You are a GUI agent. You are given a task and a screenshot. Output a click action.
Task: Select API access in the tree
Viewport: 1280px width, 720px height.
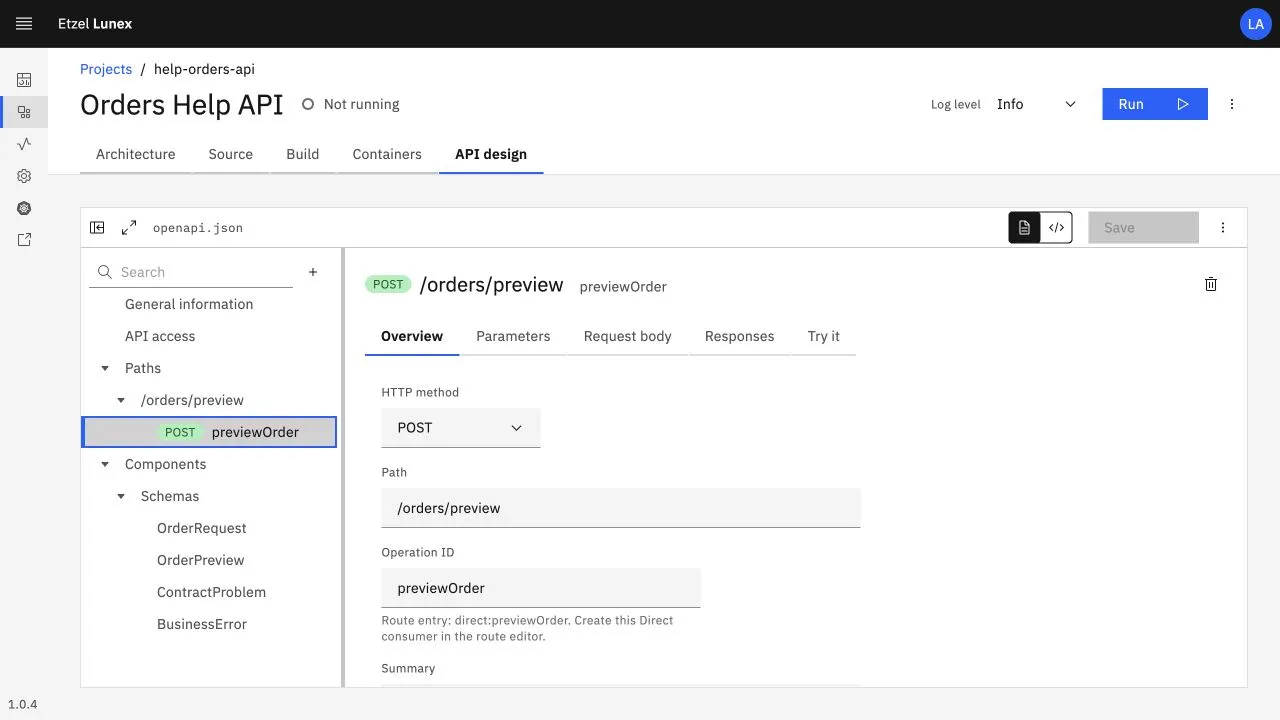pos(160,336)
